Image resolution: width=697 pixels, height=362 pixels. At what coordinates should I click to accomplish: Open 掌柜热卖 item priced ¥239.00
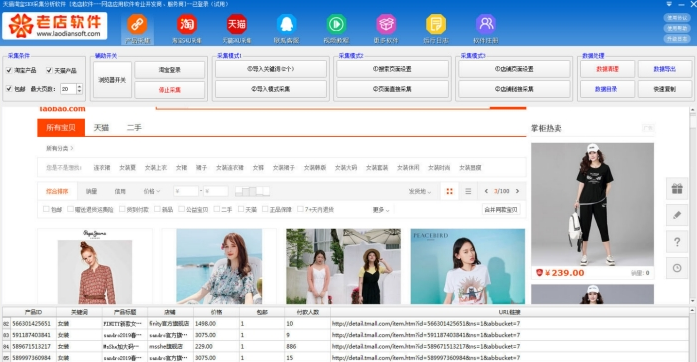[x=593, y=211]
